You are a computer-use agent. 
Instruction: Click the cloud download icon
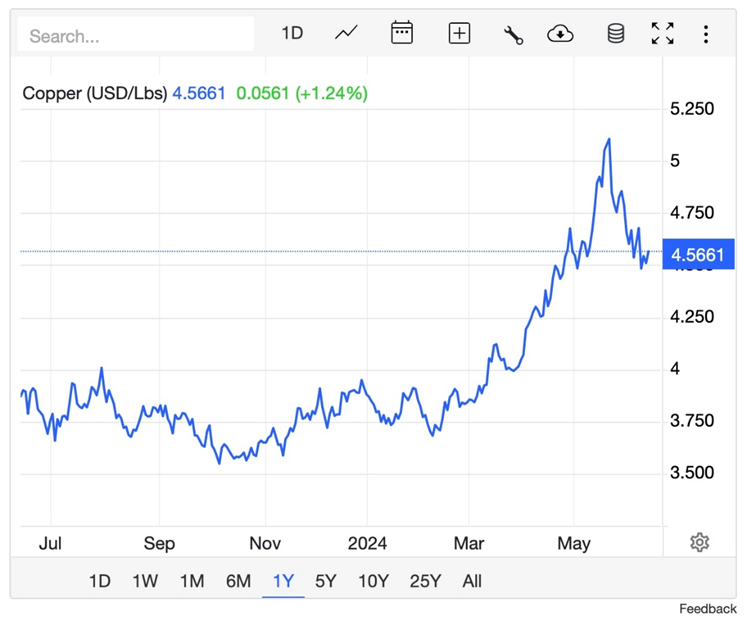[x=561, y=34]
